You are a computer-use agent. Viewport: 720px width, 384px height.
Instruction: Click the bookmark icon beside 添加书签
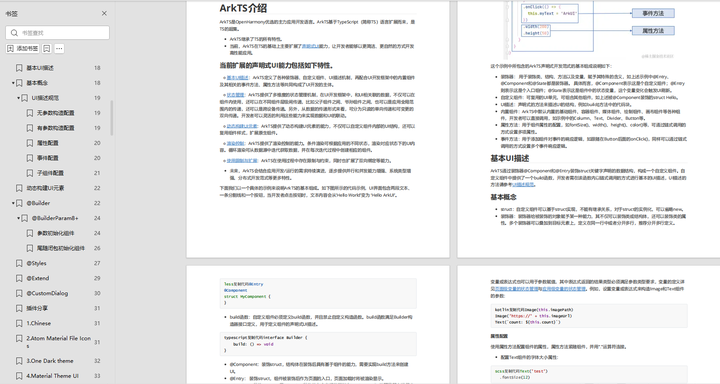tap(46, 48)
